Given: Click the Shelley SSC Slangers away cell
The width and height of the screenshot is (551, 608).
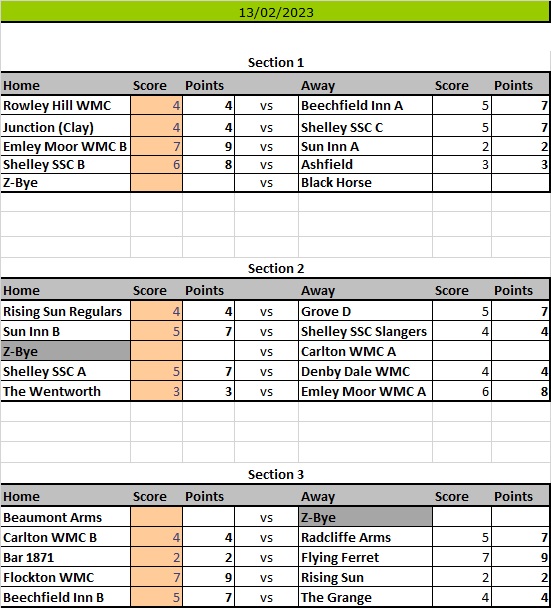Looking at the screenshot, I should pyautogui.click(x=365, y=332).
